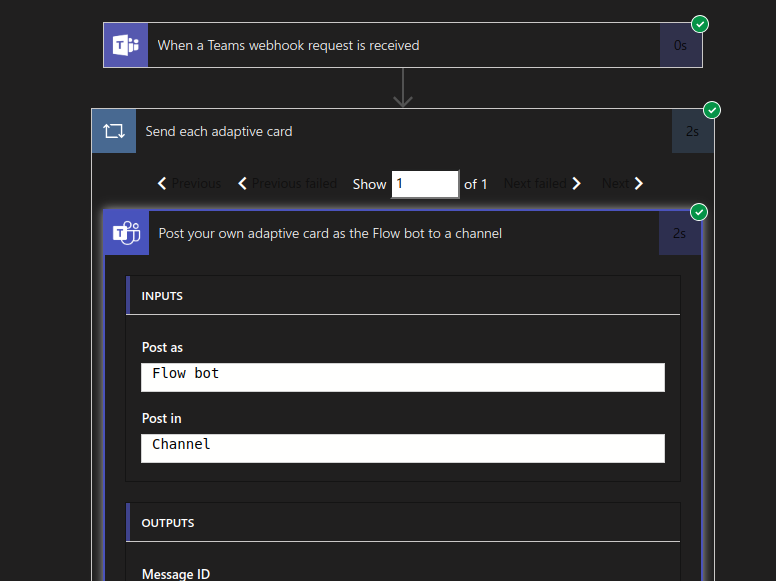Viewport: 776px width, 581px height.
Task: Click green checkmark on 'Send each adaptive card'
Action: pos(712,110)
